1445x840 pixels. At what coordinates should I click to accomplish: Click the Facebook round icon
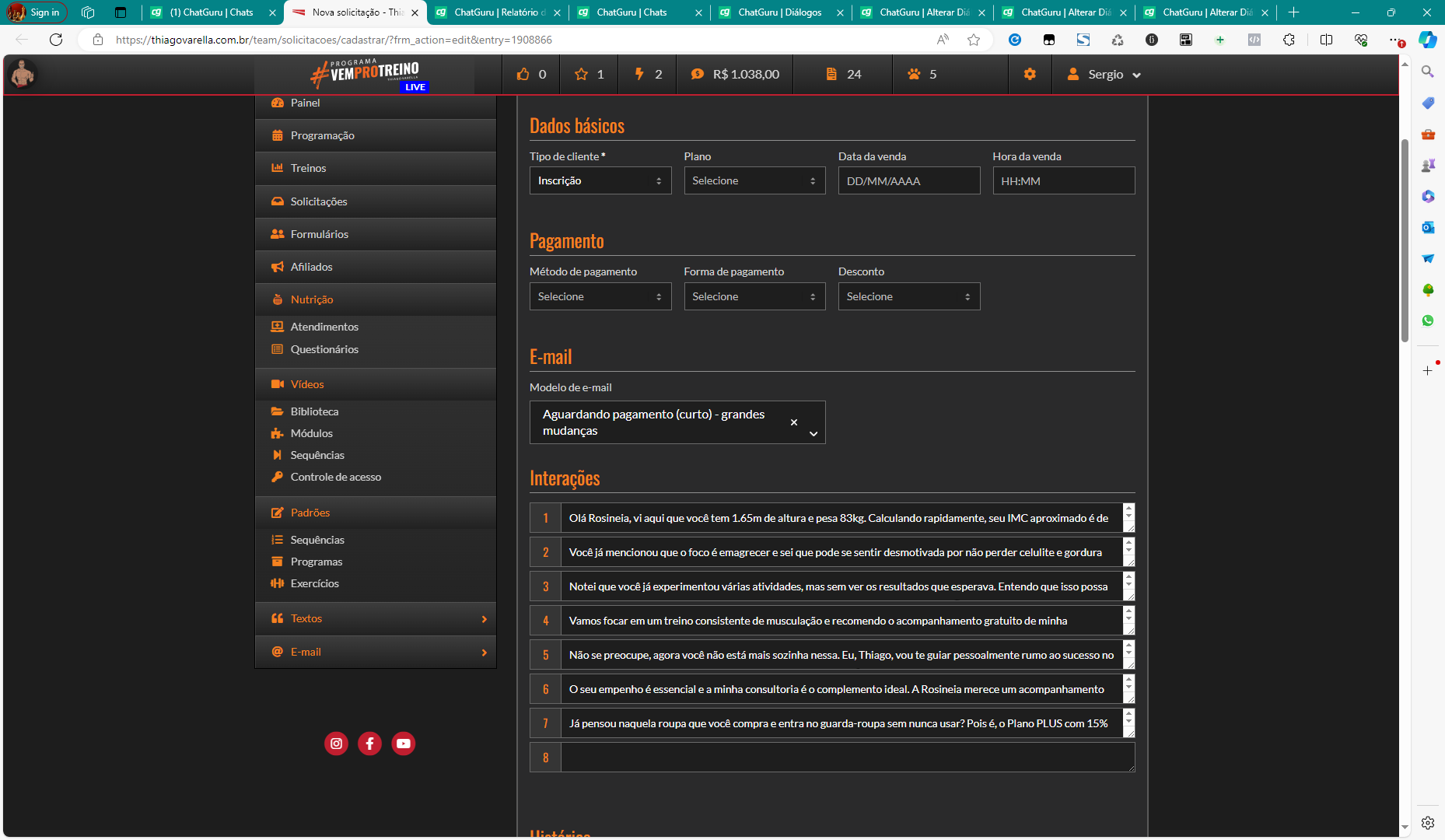tap(369, 744)
